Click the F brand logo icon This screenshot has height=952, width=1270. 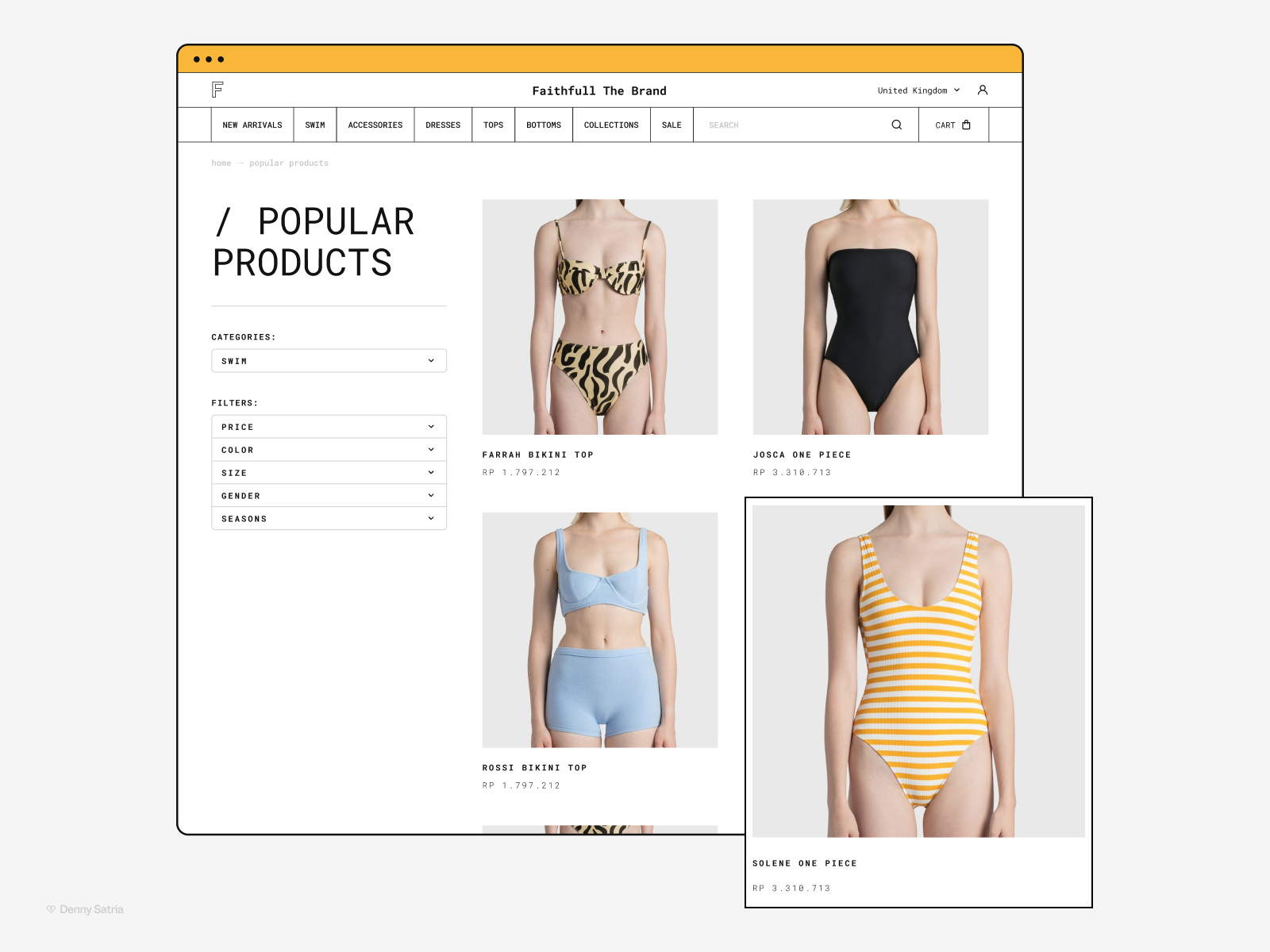(217, 90)
